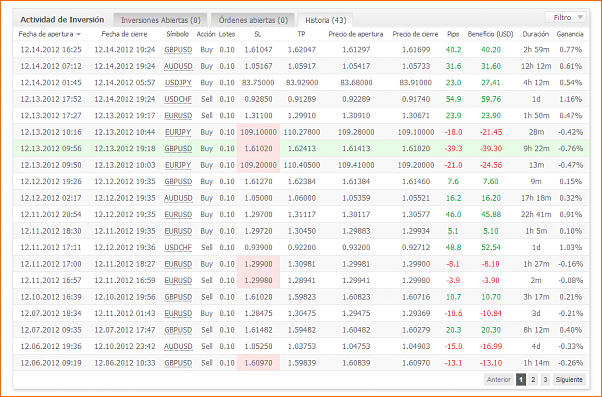Click highlighted SL cell 1.29980
This screenshot has width=602, height=397.
coord(258,281)
